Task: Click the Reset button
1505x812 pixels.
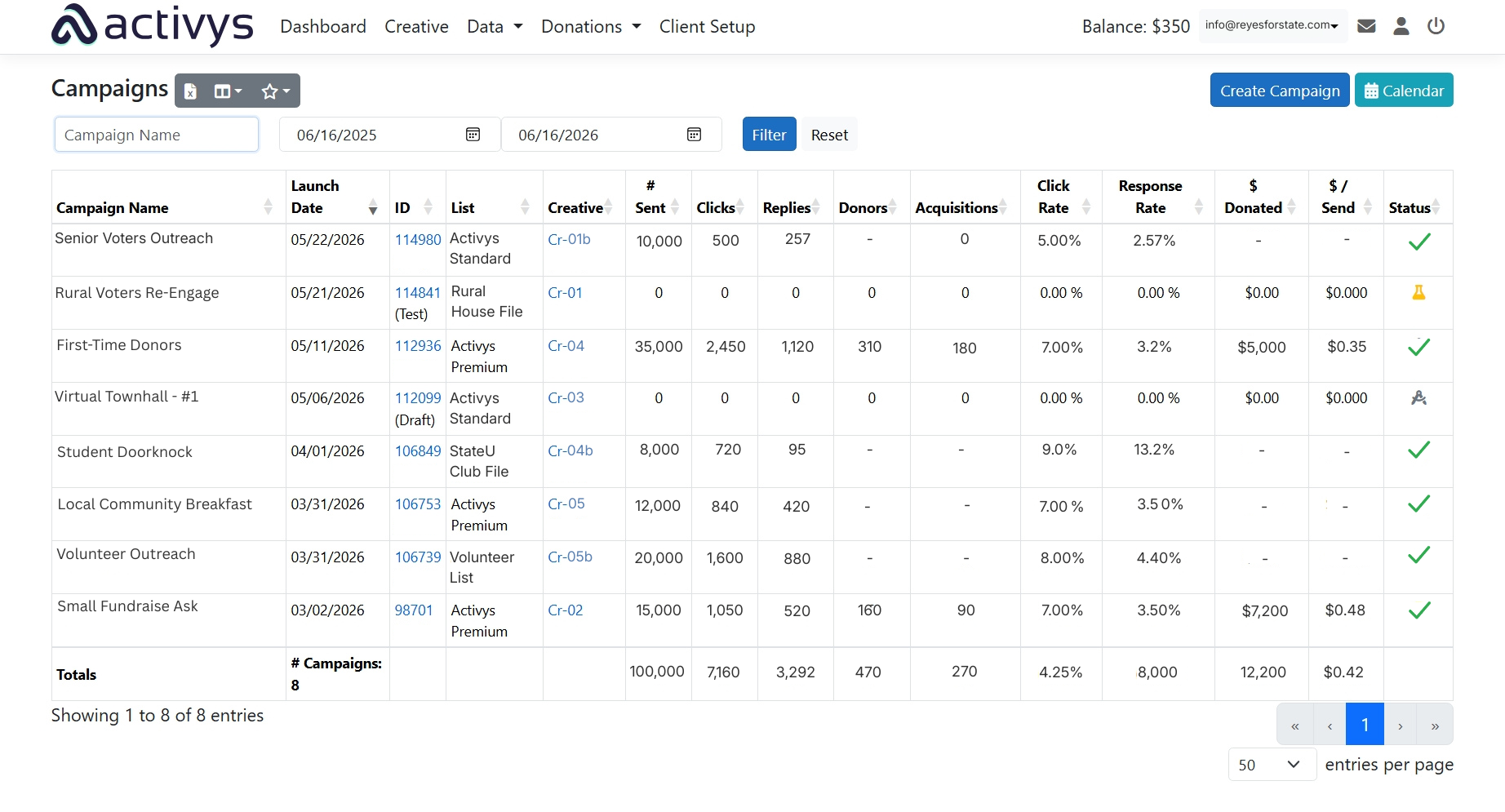Action: pyautogui.click(x=829, y=135)
